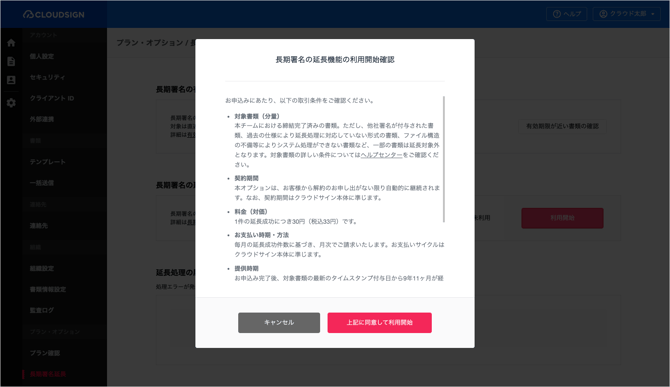Click 有効期限が近い書類の確認 button behind dialog
This screenshot has width=670, height=387.
[562, 126]
